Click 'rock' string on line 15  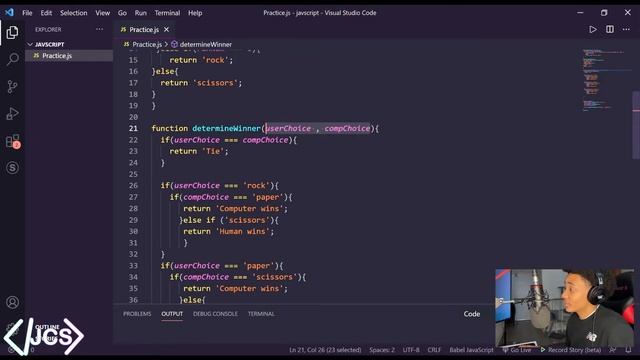(x=215, y=60)
